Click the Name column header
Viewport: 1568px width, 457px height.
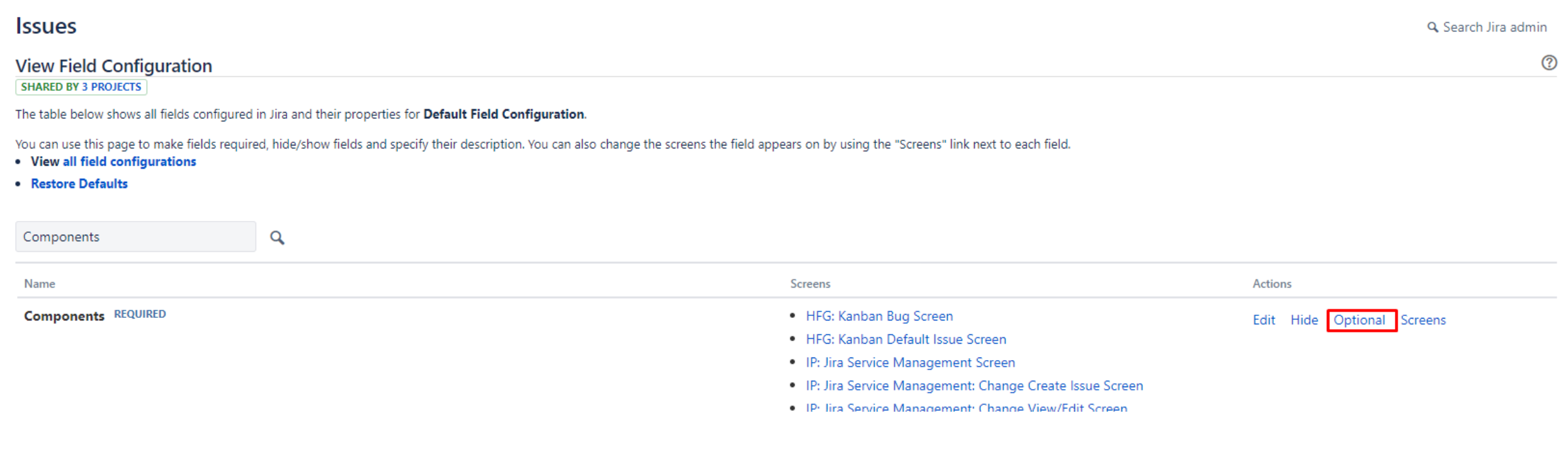tap(40, 284)
